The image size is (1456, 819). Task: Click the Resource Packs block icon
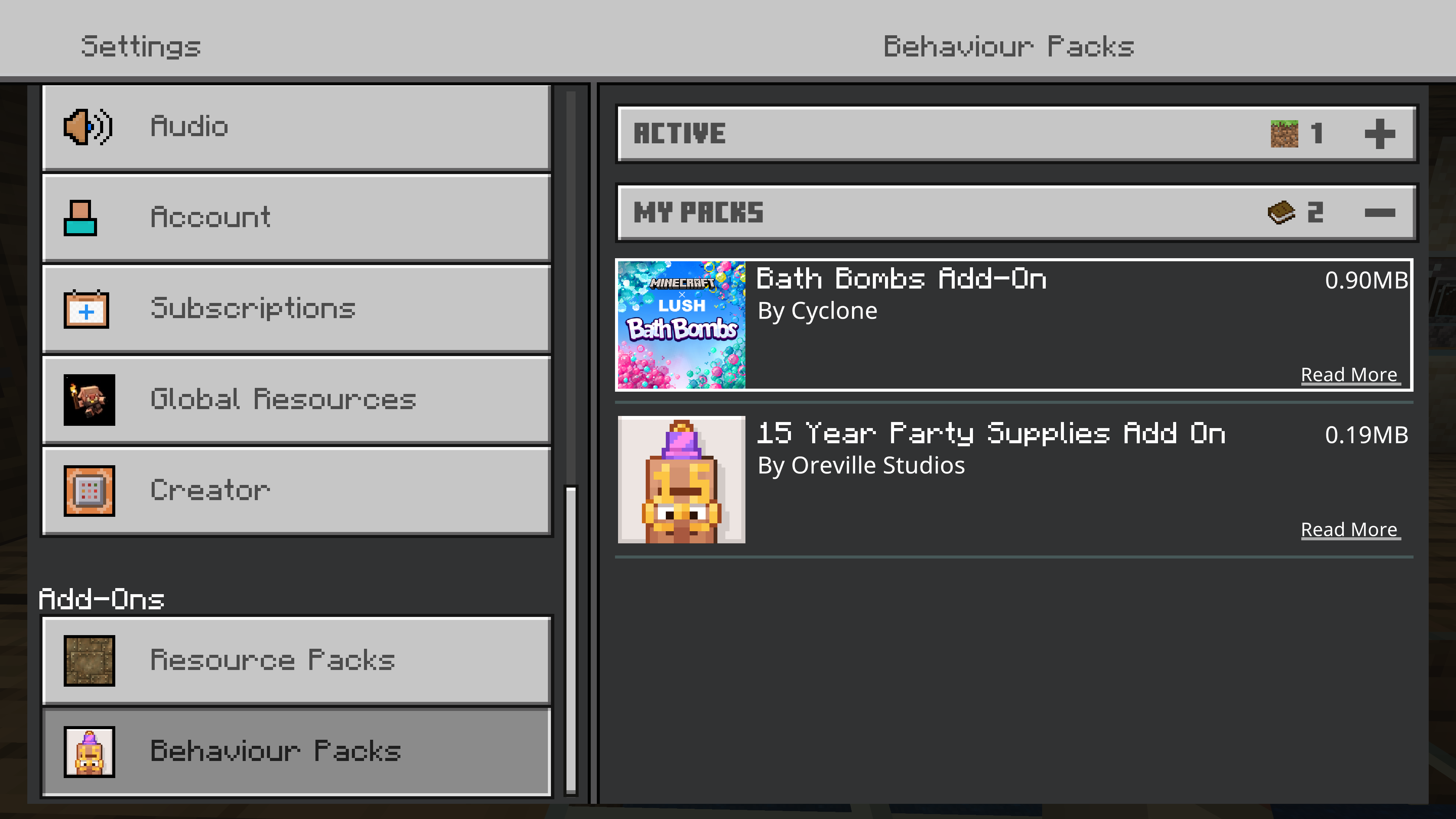click(89, 661)
